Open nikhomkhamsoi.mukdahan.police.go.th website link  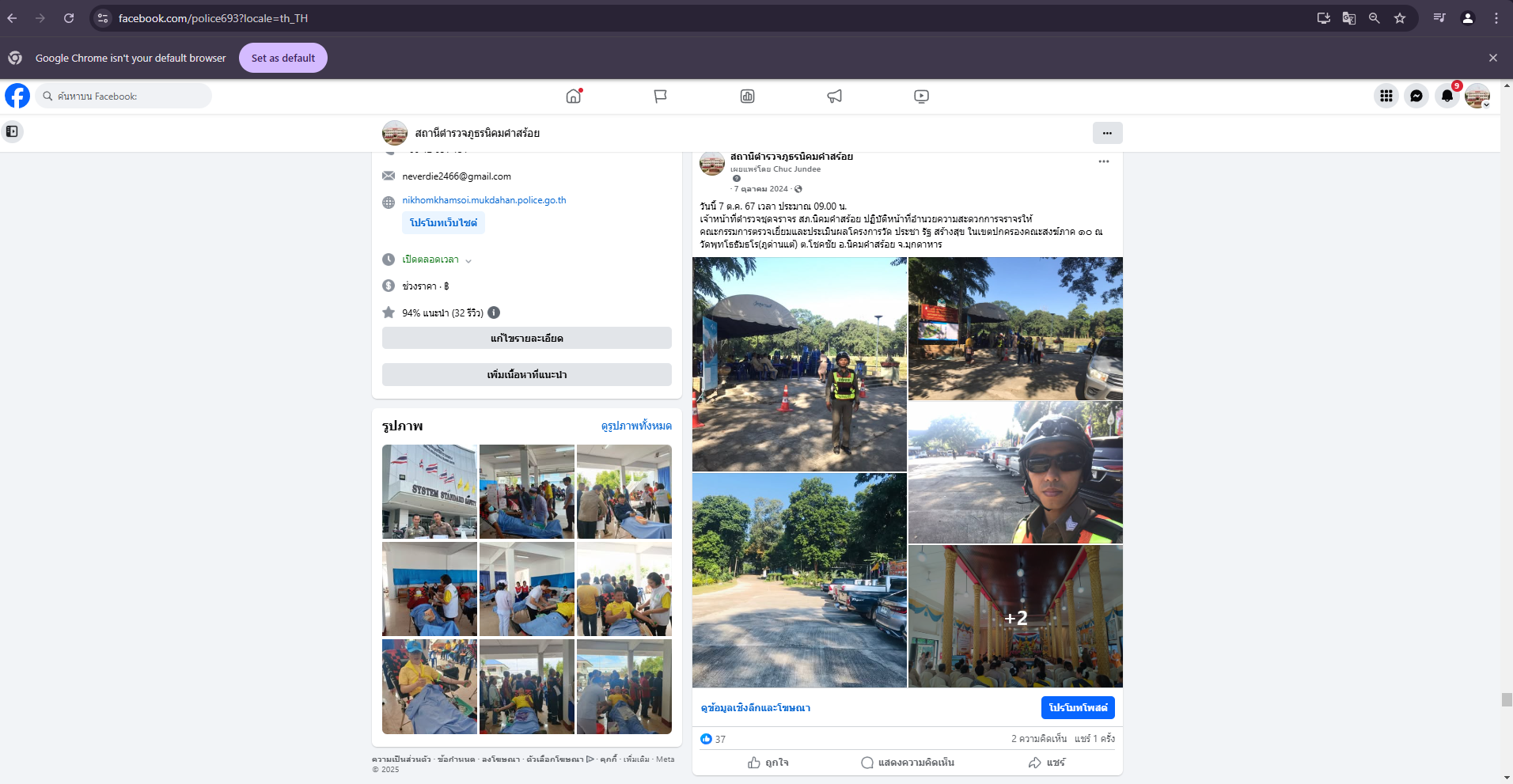pyautogui.click(x=483, y=200)
